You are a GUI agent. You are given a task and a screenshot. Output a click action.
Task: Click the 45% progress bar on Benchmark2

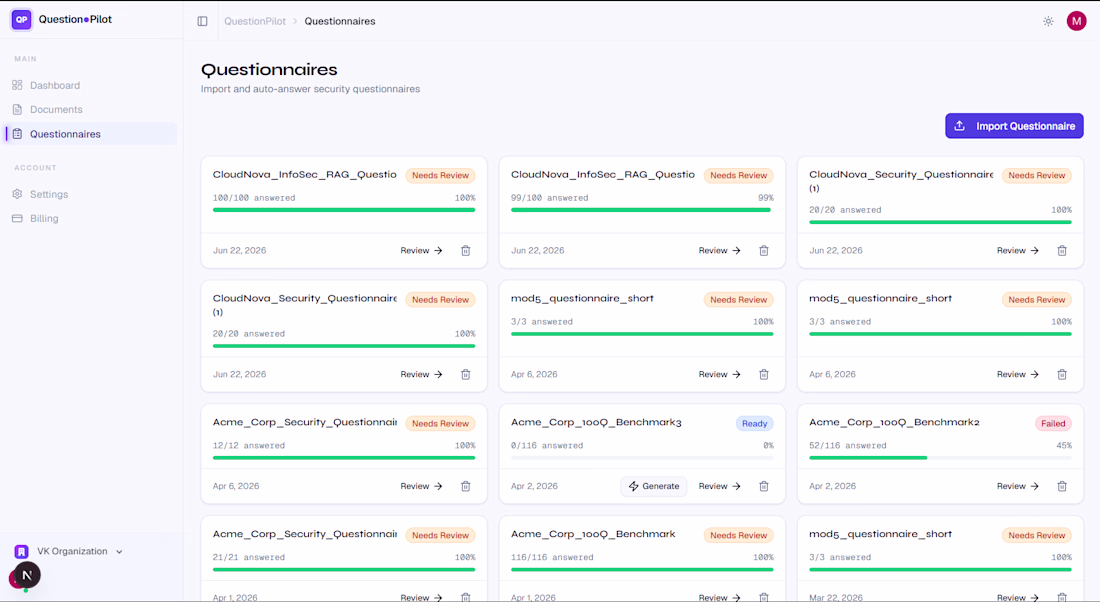pyautogui.click(x=940, y=457)
